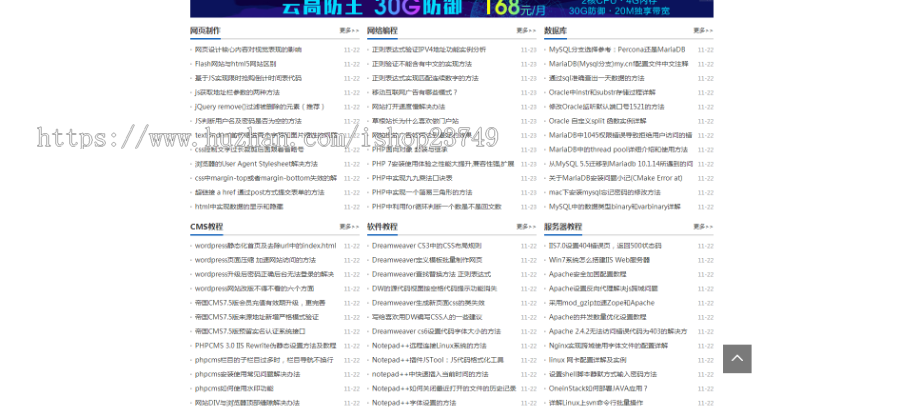Open the 软件教程 section heading

click(x=382, y=227)
